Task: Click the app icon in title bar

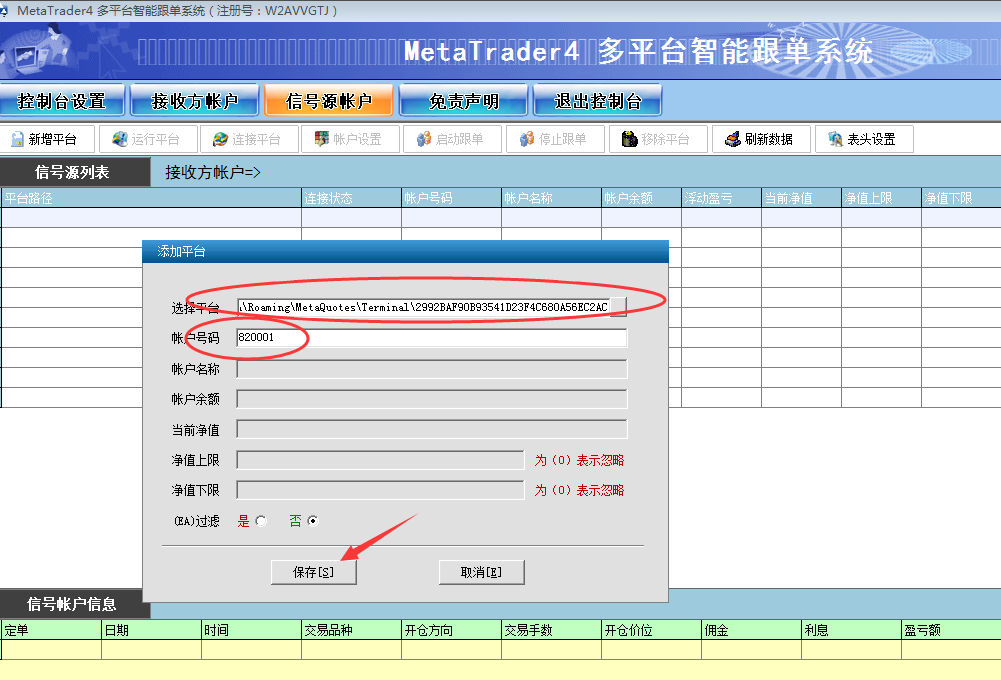Action: click(x=4, y=11)
